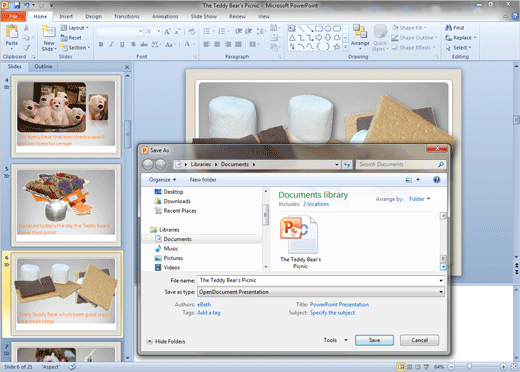Center the text alignment
Screen dimensions: 520x372
tap(217, 44)
